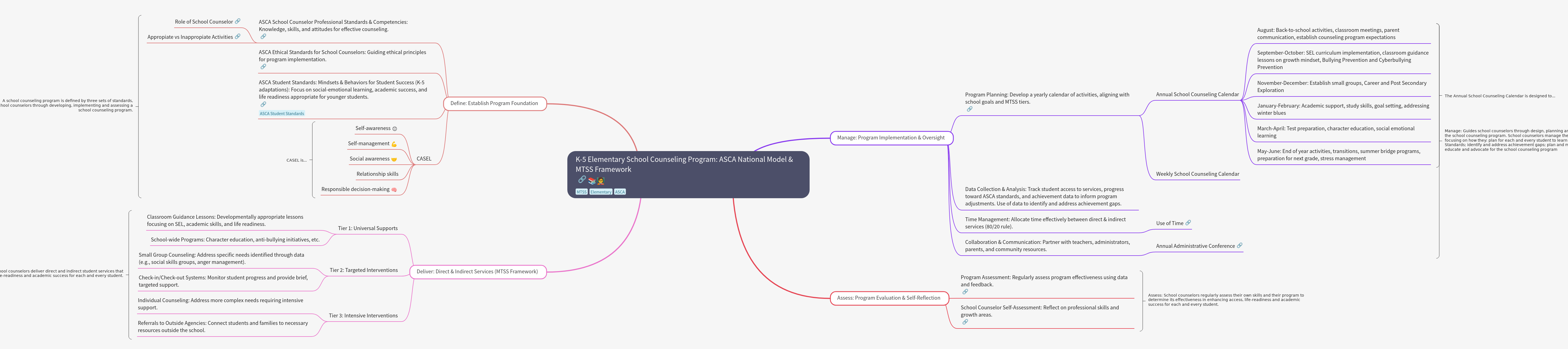Select November-December small groups node
Screen dimensions: 1568x349
pyautogui.click(x=1342, y=86)
